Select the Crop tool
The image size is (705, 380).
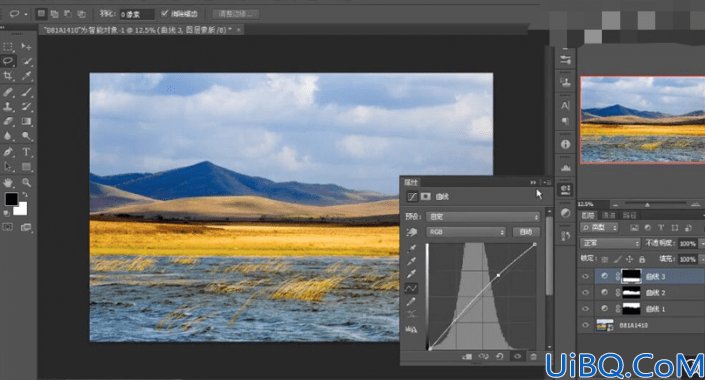pos(8,76)
